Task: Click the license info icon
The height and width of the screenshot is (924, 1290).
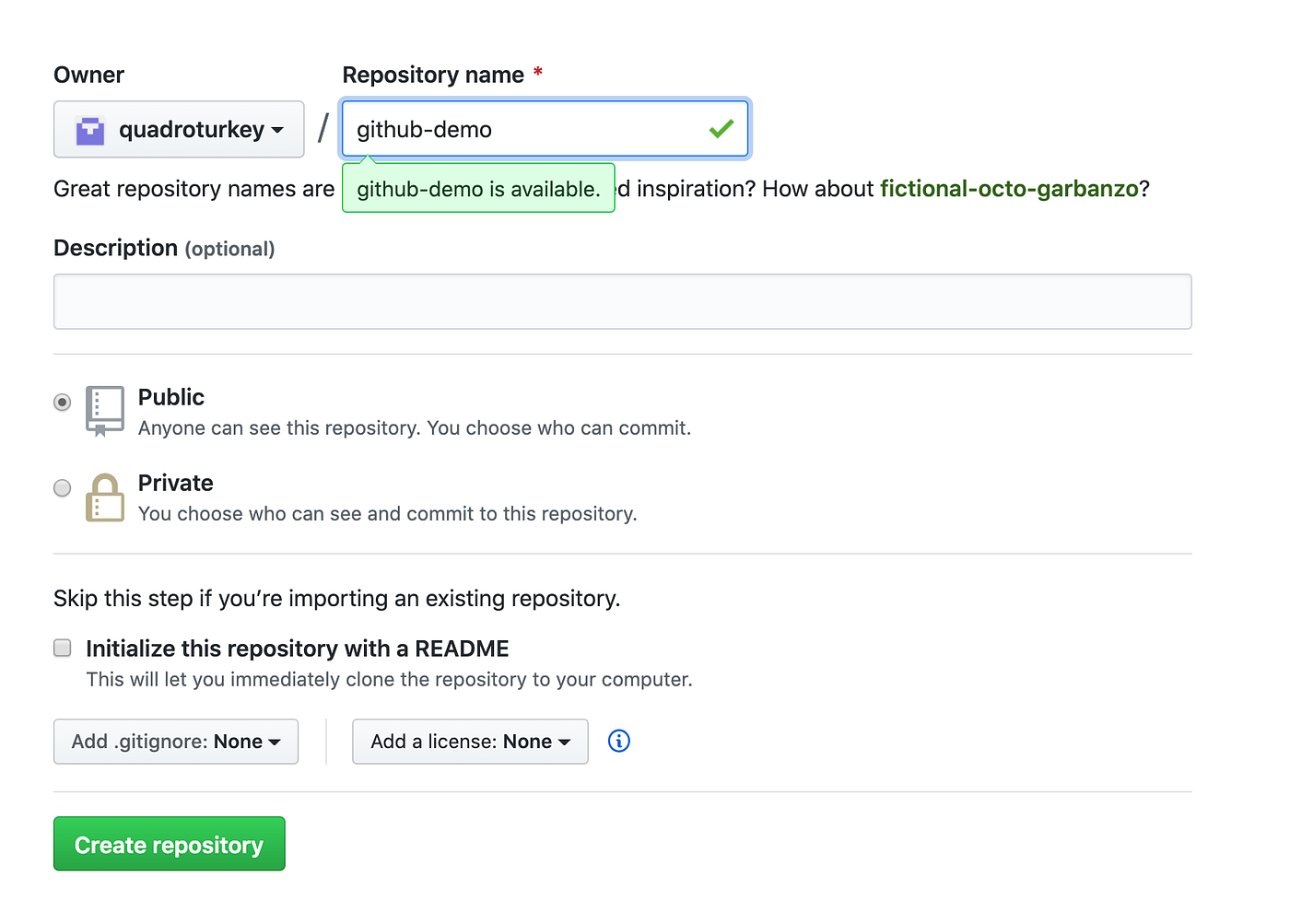Action: click(618, 741)
